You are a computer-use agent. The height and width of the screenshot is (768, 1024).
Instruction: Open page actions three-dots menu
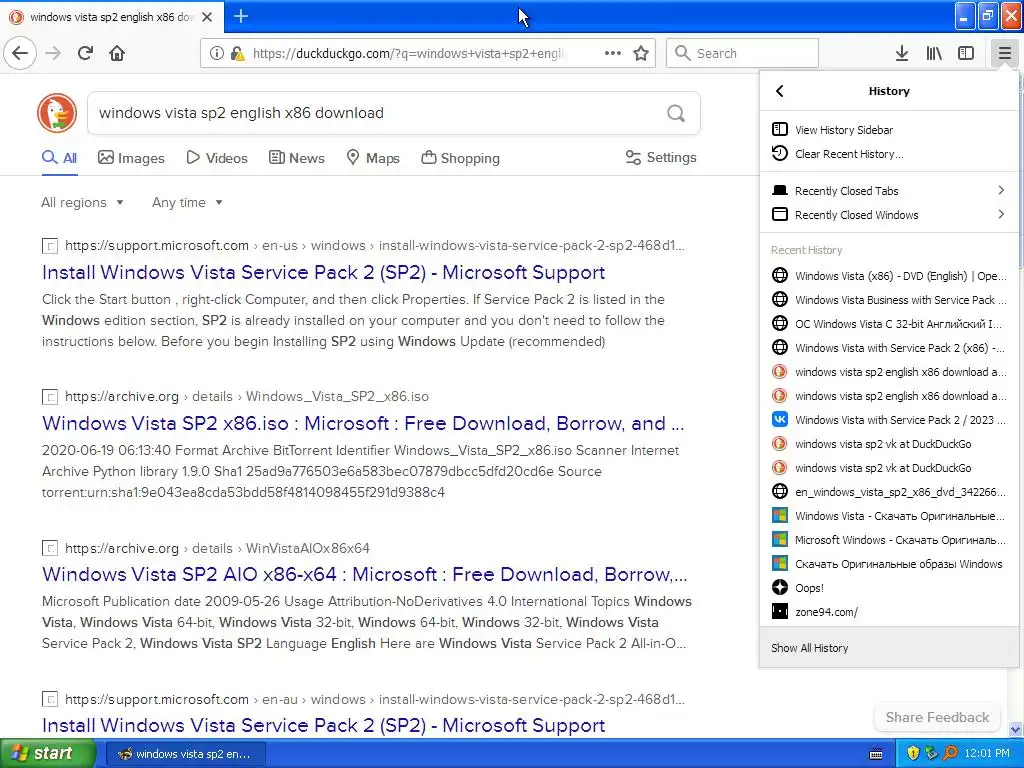tap(613, 53)
